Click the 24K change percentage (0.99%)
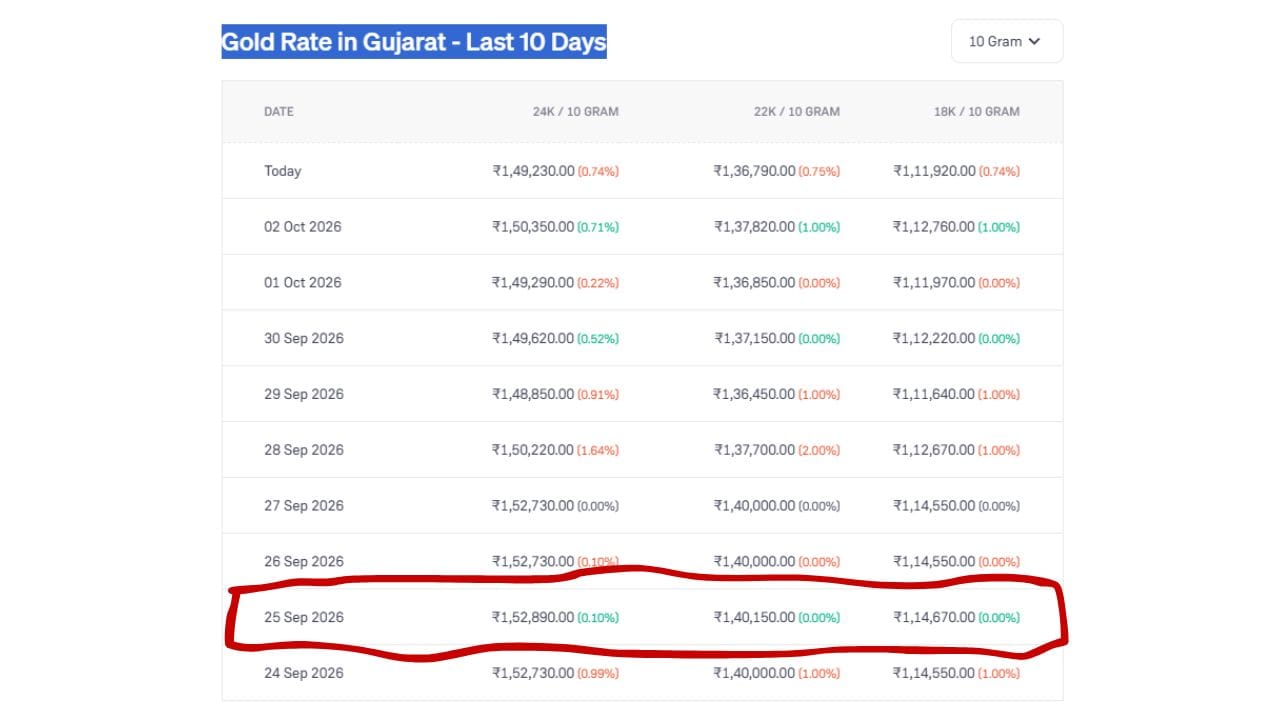 (x=598, y=674)
